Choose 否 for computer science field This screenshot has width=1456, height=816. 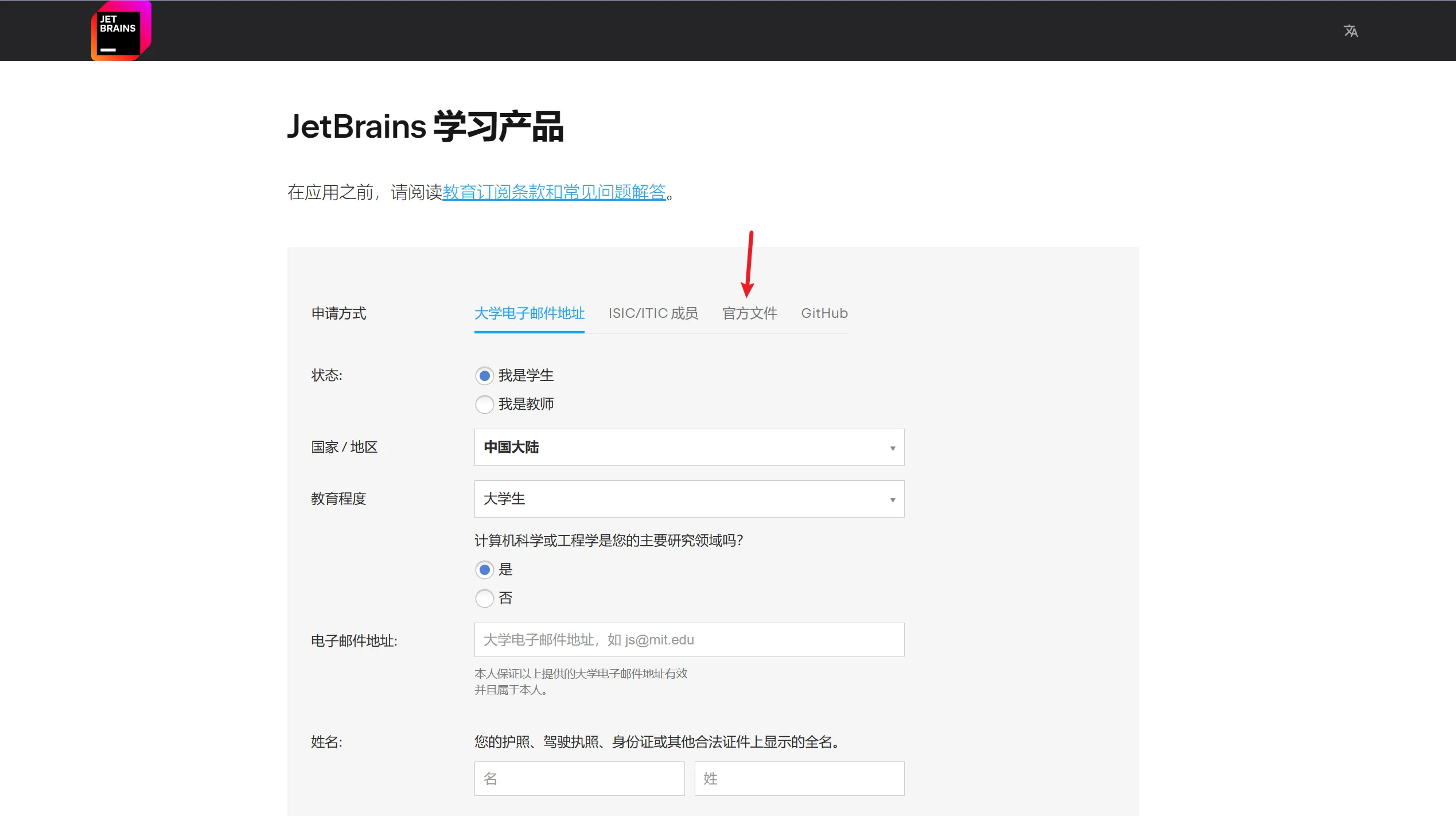[484, 599]
